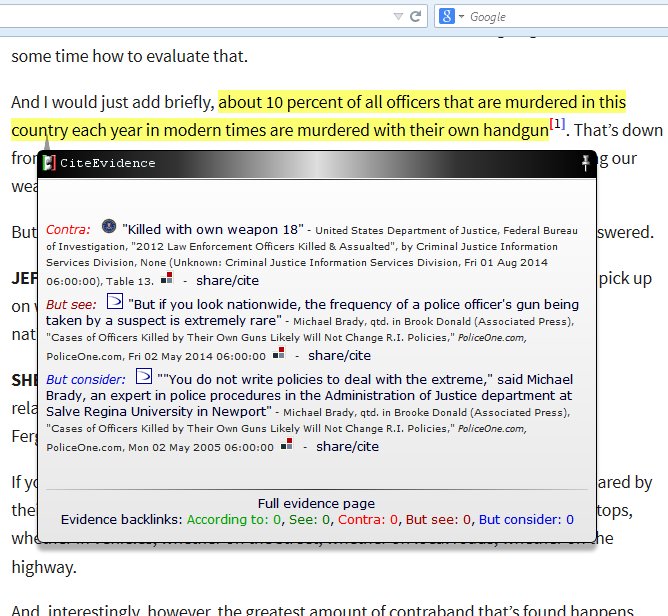Click the quote about gun being taken by suspect
The image size is (668, 616).
tap(312, 312)
